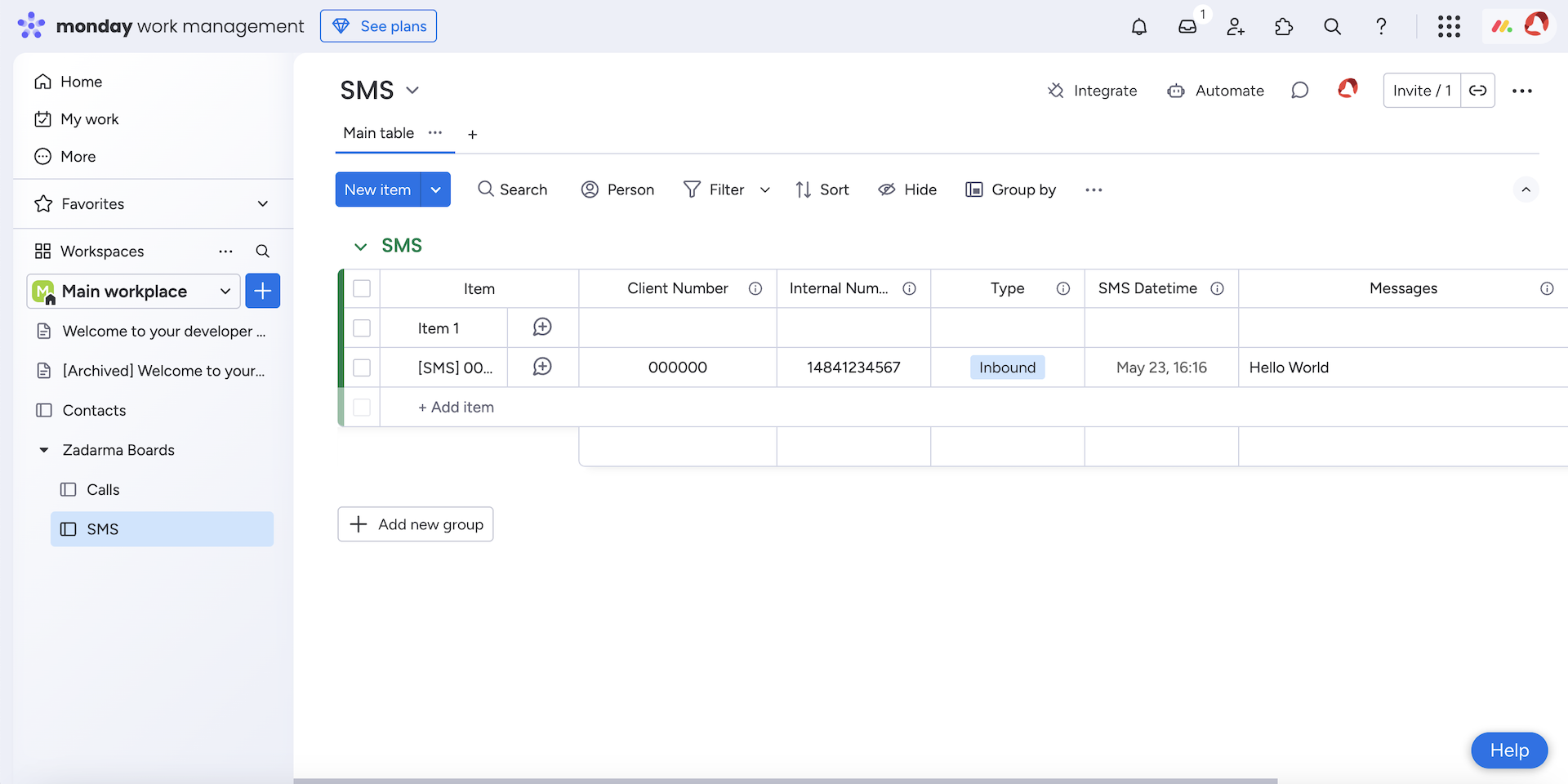Click the Automate button
1568x784 pixels.
click(x=1215, y=91)
